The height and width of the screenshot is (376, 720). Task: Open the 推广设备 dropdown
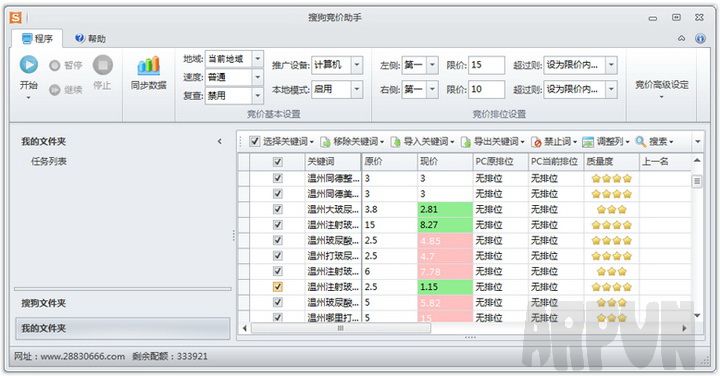[x=357, y=65]
